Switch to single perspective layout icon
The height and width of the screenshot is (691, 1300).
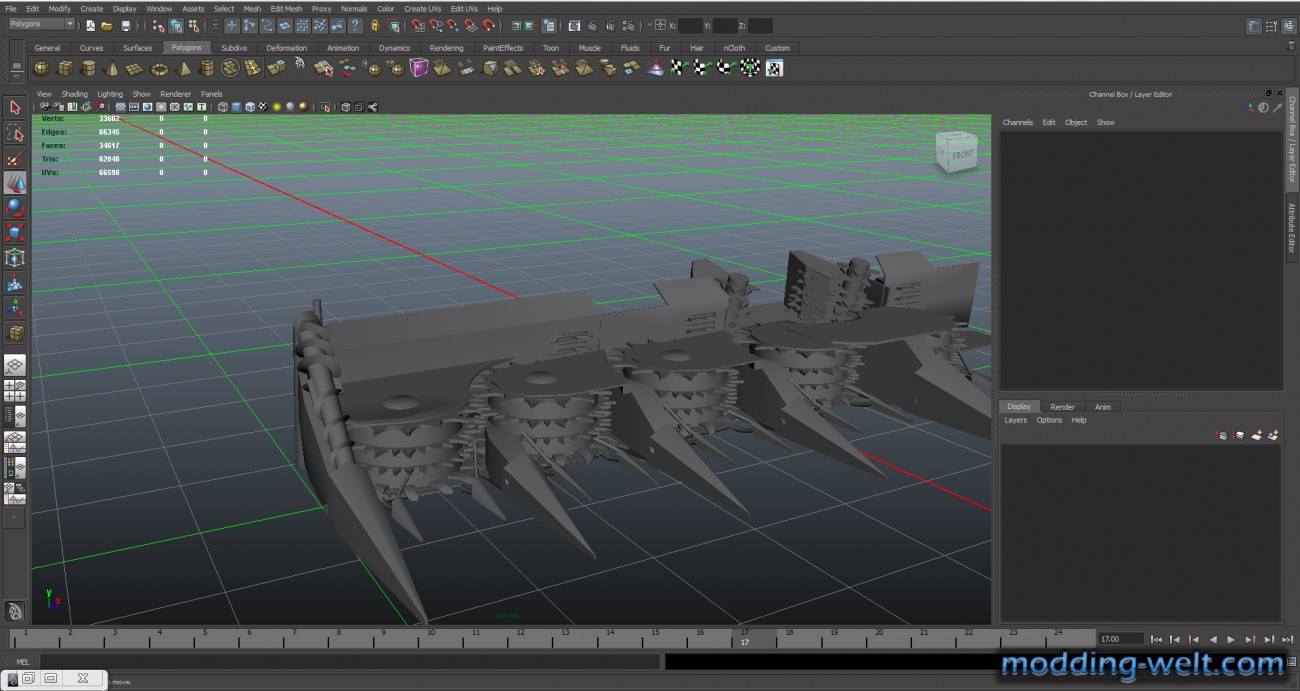point(15,365)
